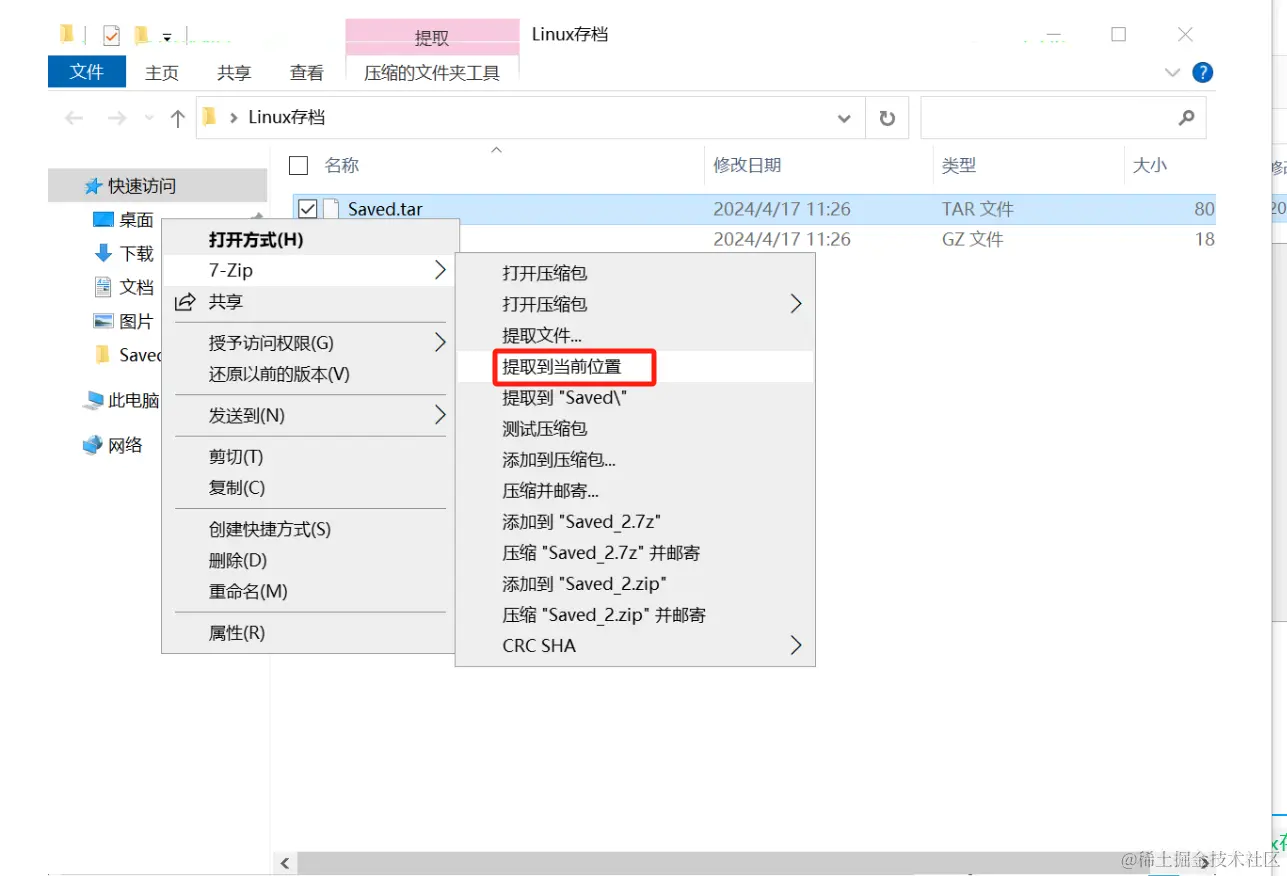This screenshot has height=876, width=1287.
Task: Choose 剪切(T) from the context menu
Action: [236, 457]
